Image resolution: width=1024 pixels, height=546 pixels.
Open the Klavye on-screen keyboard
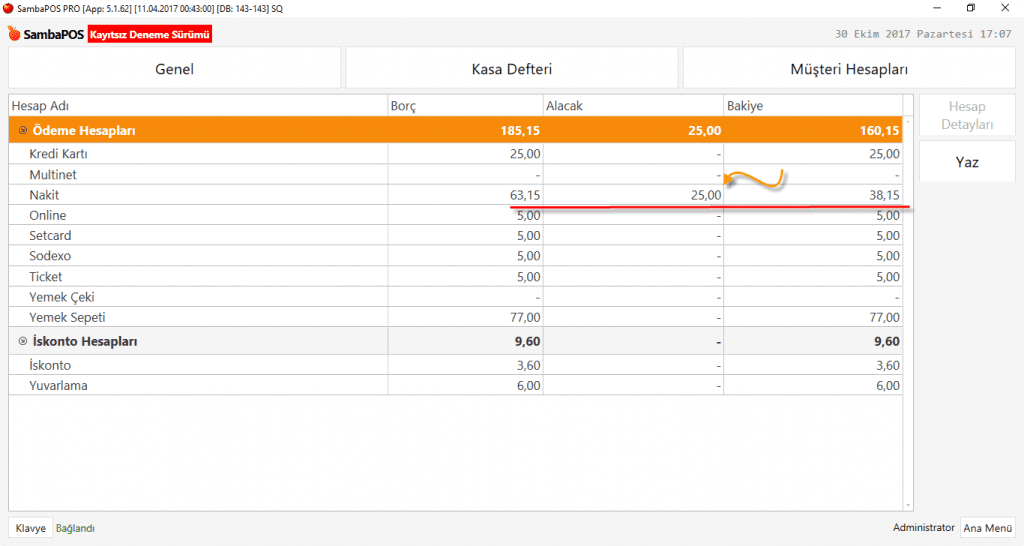[30, 528]
